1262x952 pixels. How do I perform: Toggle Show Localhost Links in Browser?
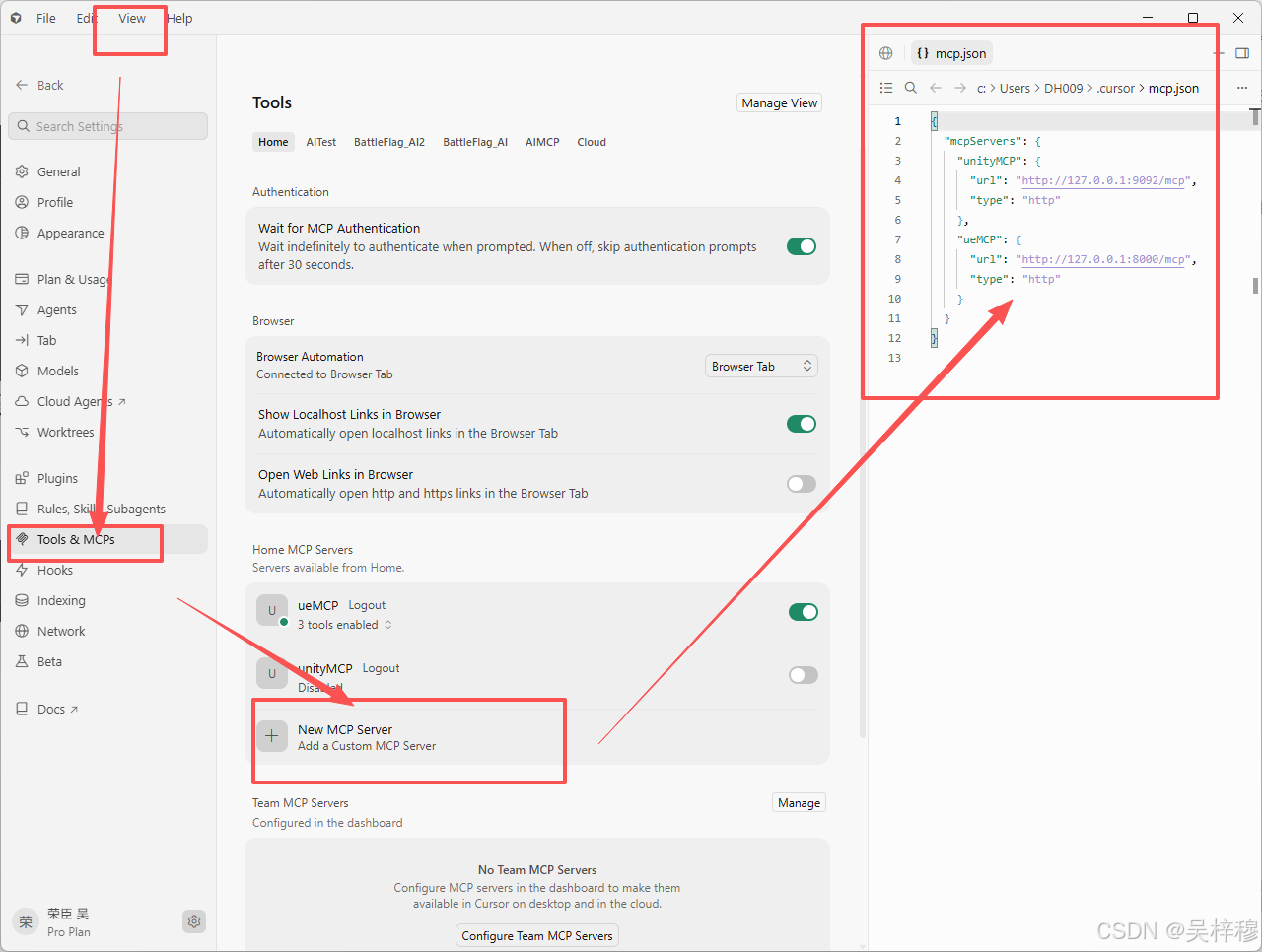[x=802, y=424]
